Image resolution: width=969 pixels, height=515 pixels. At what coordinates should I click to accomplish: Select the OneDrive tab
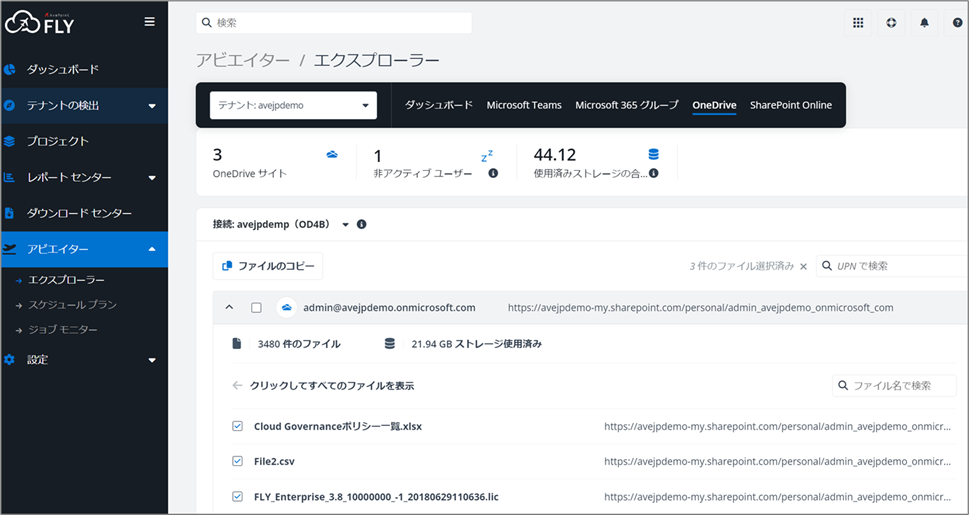tap(714, 105)
